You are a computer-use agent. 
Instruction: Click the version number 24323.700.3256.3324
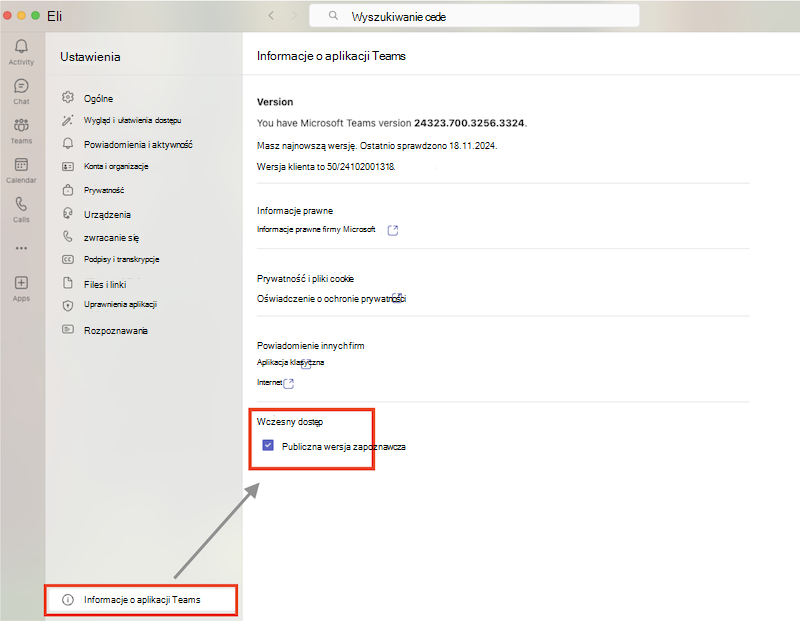coord(469,123)
